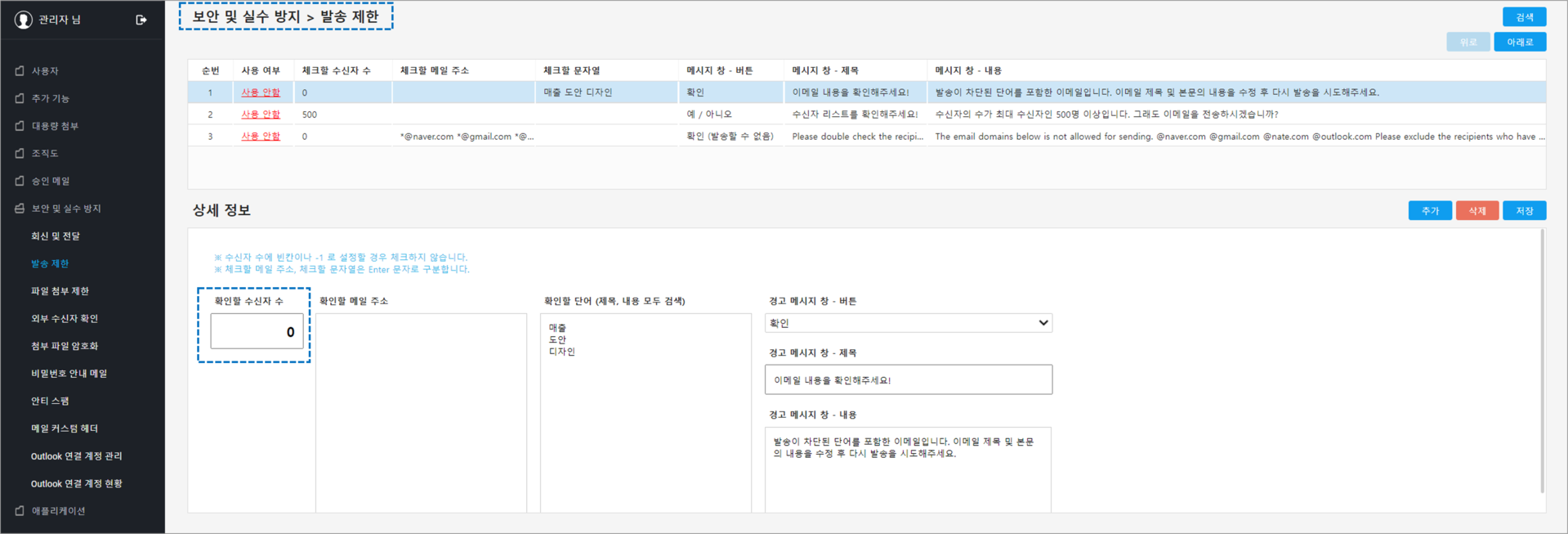Screen dimensions: 1568x534
Task: Collapse the 보안 및 실수 방지 menu section
Action: [65, 209]
